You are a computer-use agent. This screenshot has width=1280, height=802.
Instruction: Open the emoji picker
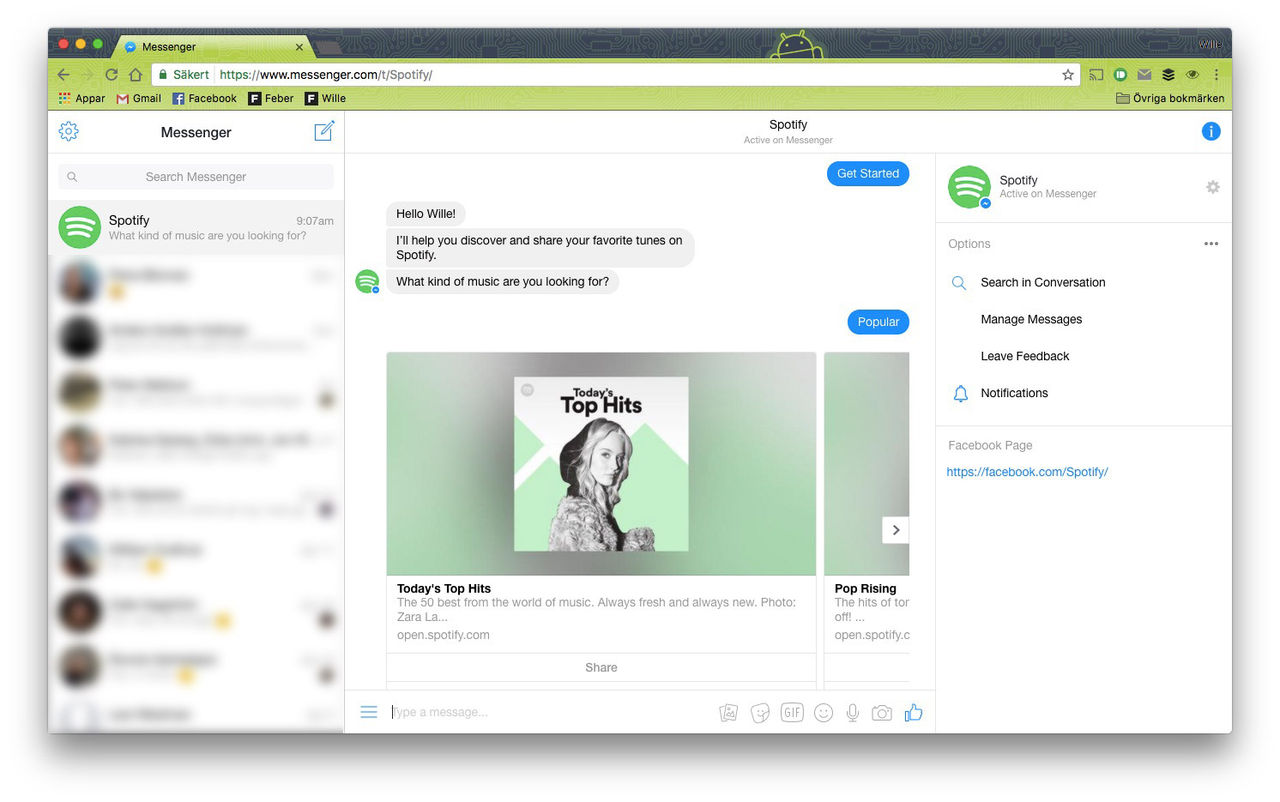[823, 713]
